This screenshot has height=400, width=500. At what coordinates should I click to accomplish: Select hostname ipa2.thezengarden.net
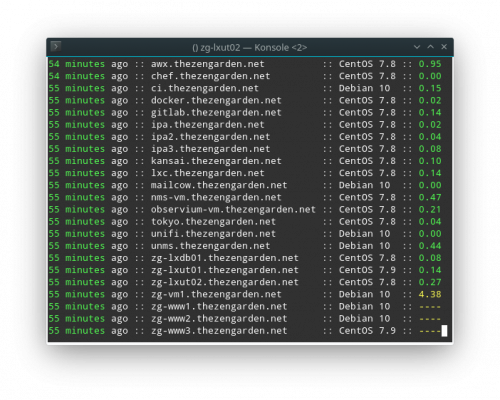pos(210,137)
